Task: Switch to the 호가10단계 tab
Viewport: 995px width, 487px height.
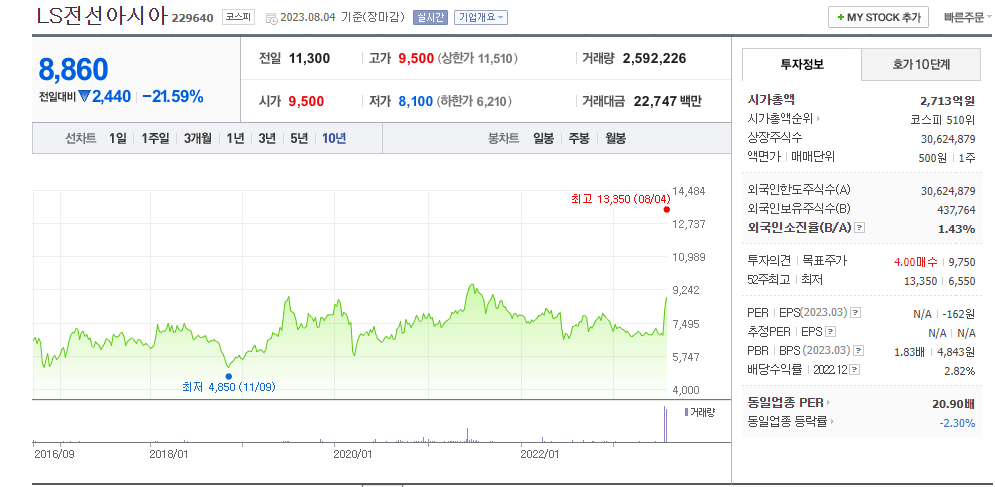Action: point(923,64)
